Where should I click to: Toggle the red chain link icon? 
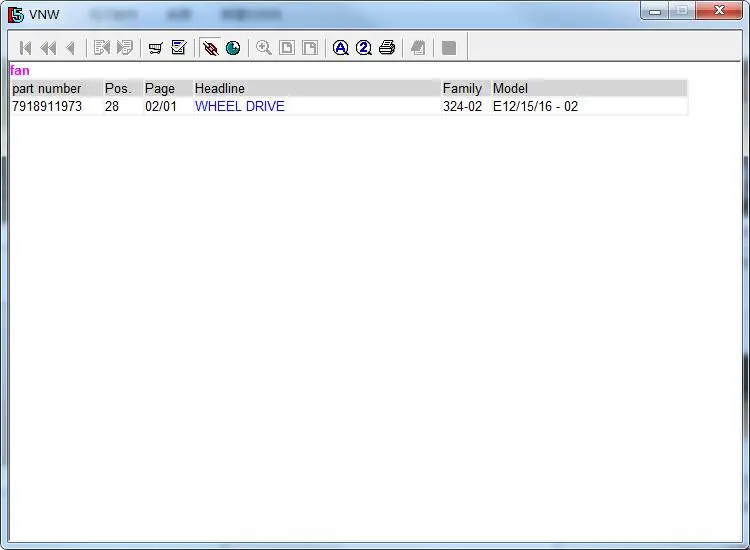tap(210, 48)
